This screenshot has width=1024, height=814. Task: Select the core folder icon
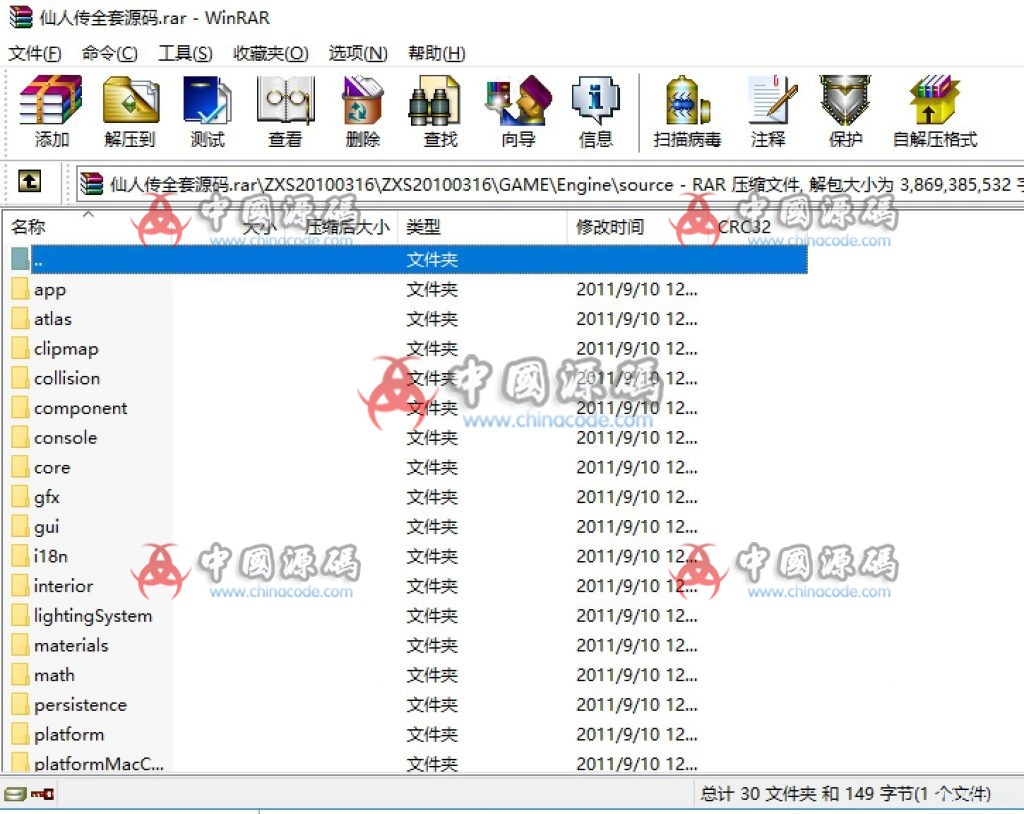point(20,467)
